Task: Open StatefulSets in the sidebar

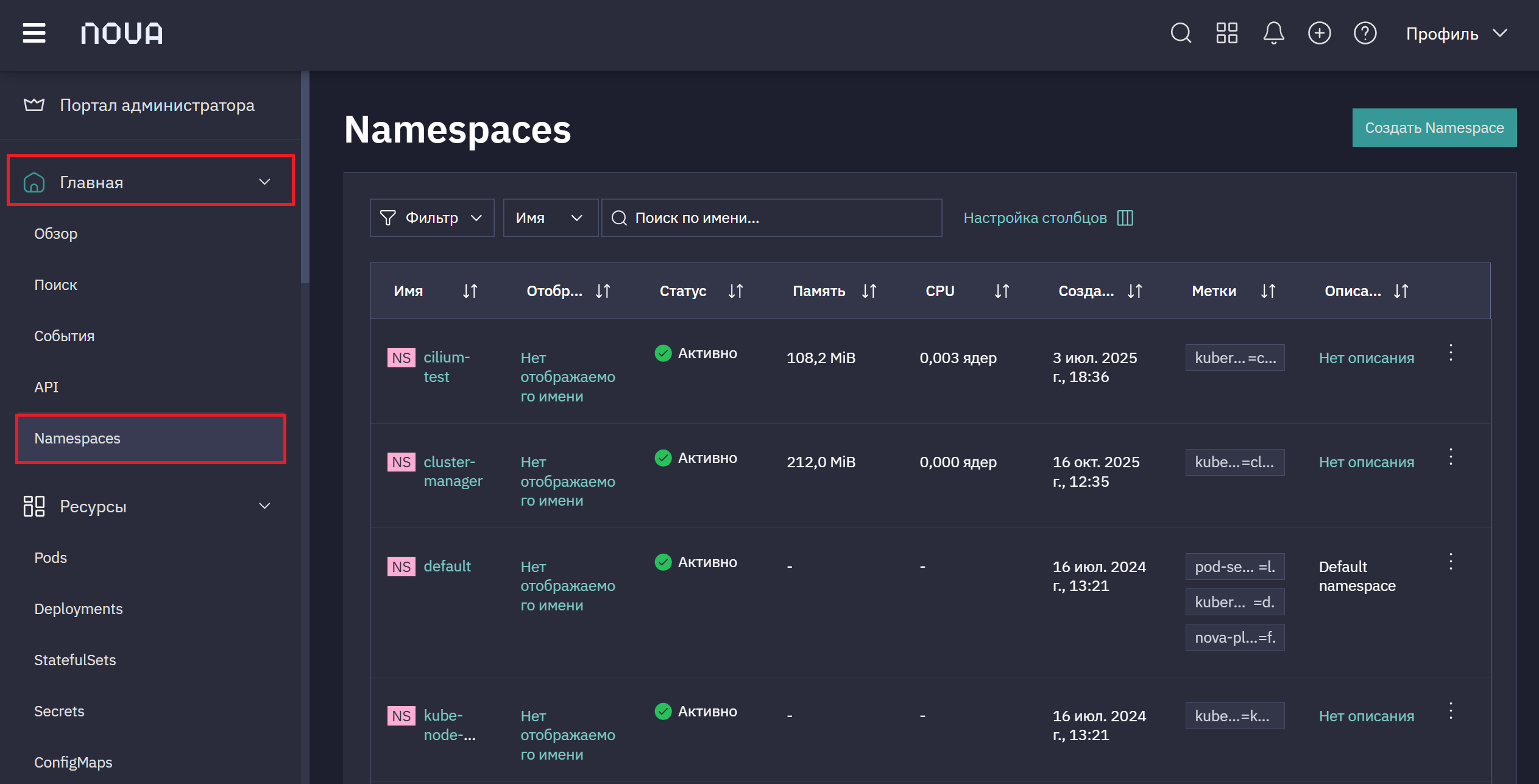Action: pyautogui.click(x=75, y=660)
